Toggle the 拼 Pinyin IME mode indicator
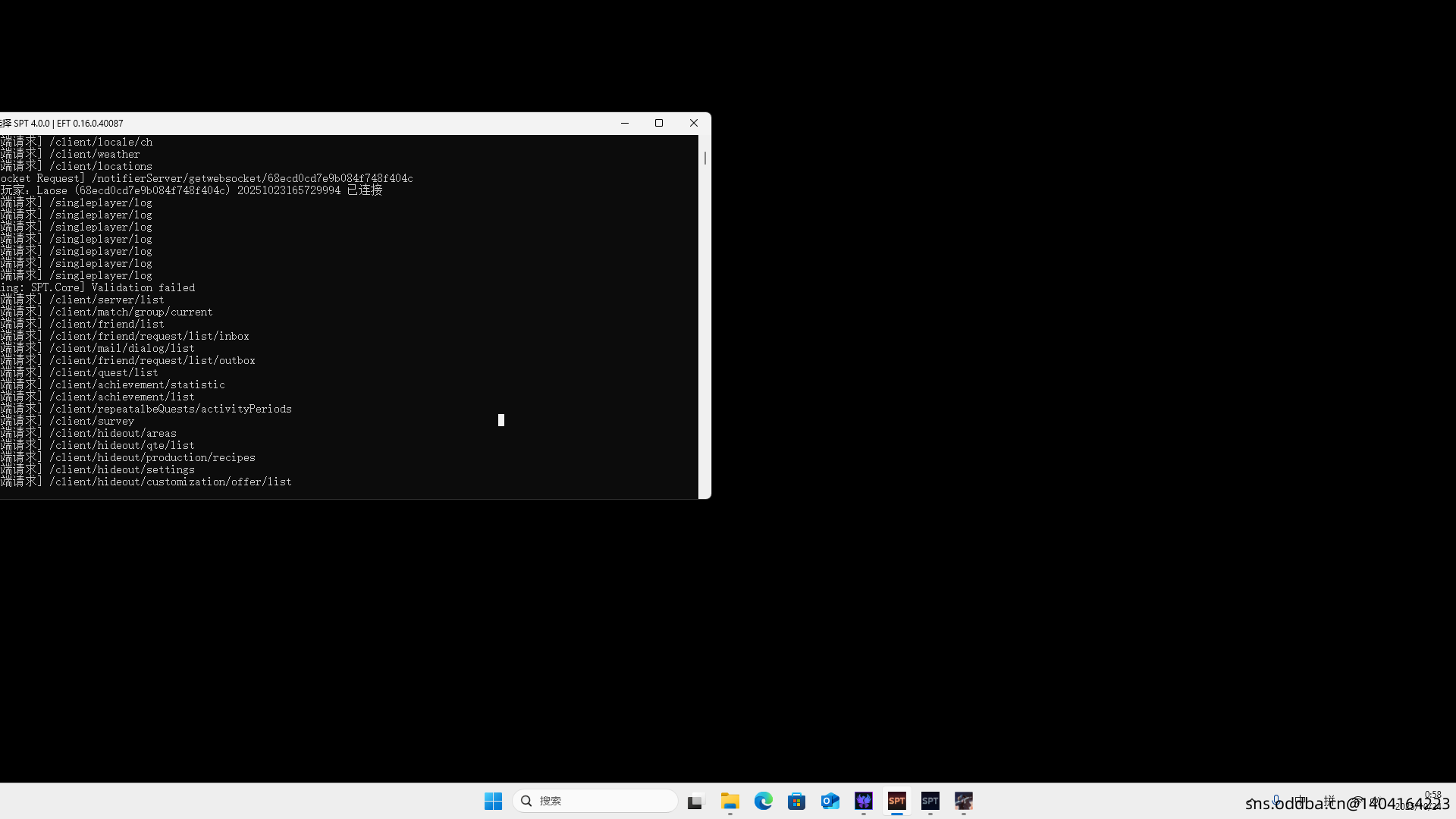This screenshot has height=819, width=1456. pos(1329,801)
